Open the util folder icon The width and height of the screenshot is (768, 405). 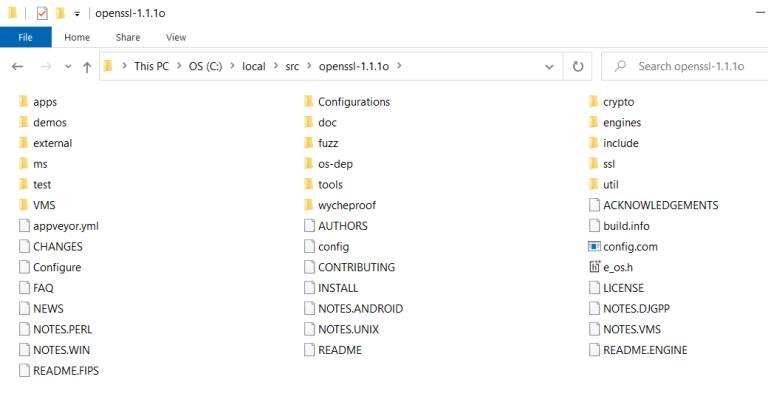[x=594, y=185]
